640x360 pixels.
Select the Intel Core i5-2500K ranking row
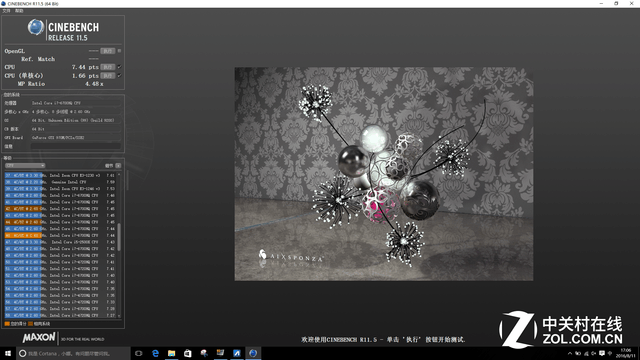click(60, 242)
